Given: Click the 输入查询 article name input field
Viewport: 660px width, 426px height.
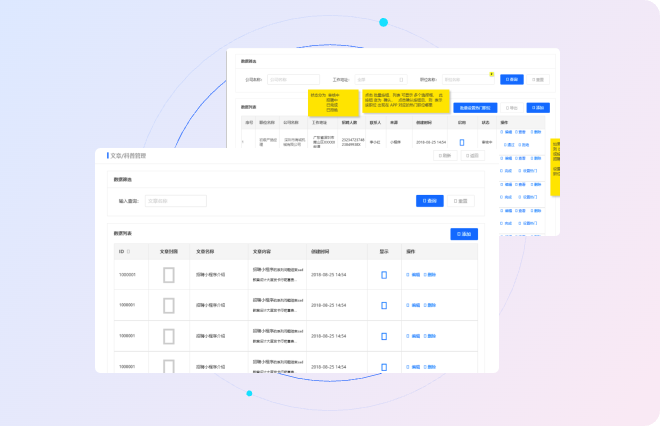Looking at the screenshot, I should [176, 201].
